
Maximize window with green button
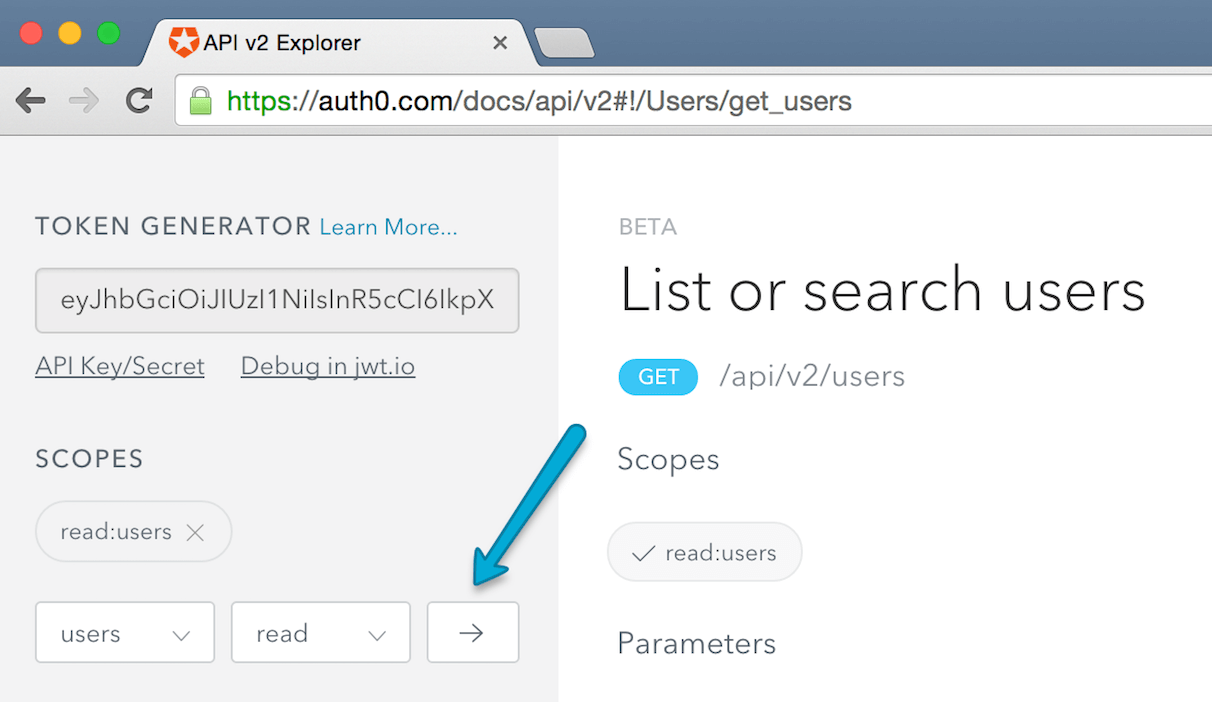109,33
